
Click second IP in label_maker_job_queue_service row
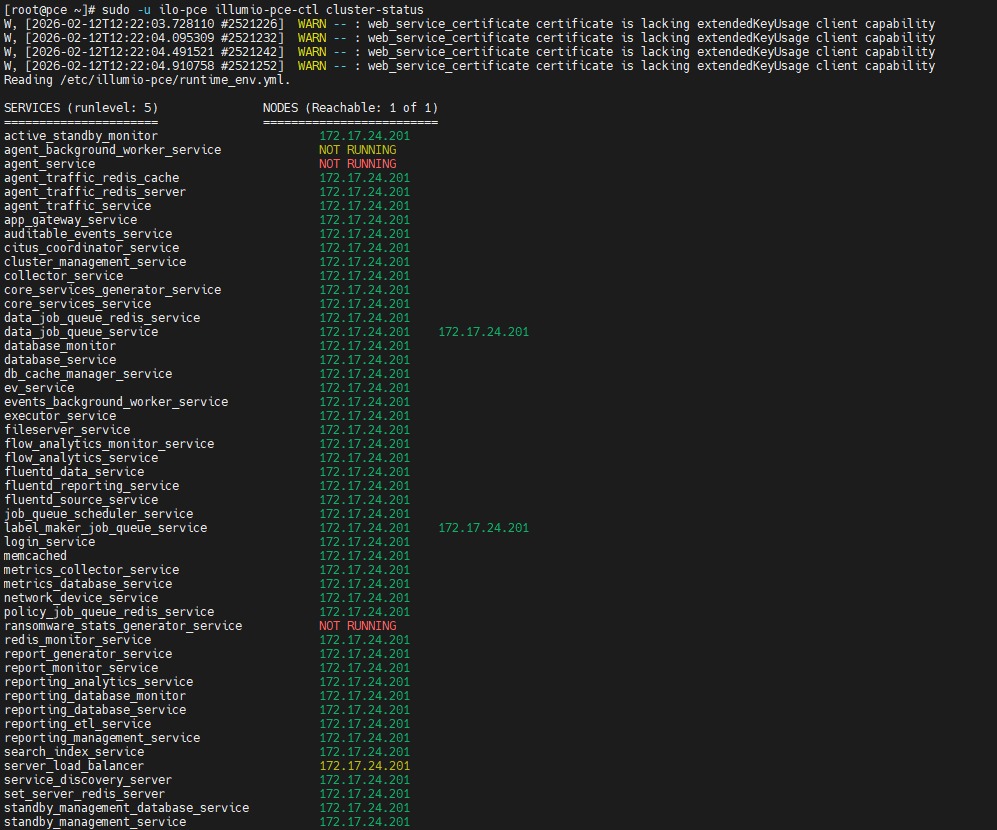coord(483,527)
